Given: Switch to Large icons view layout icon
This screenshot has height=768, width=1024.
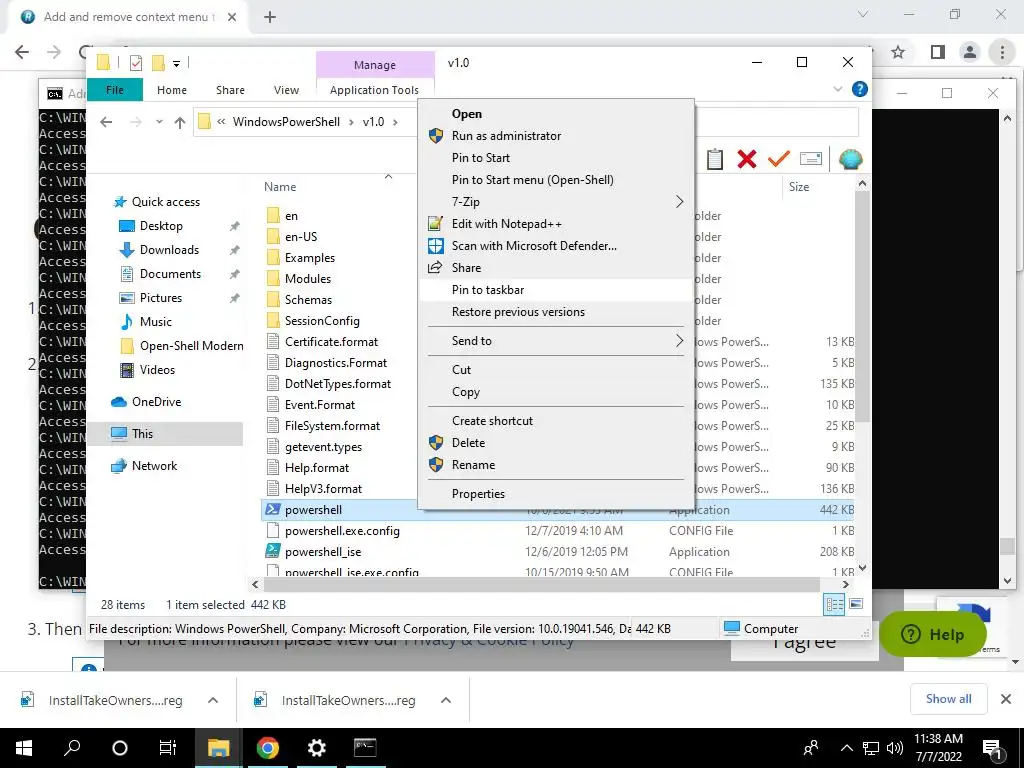Looking at the screenshot, I should click(856, 604).
